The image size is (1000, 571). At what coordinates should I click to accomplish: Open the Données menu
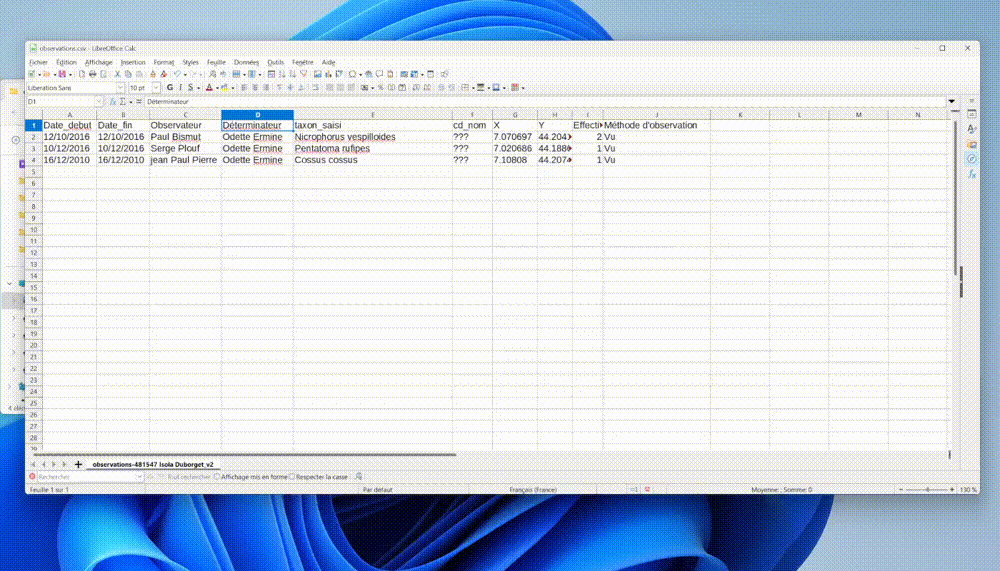[x=246, y=63]
